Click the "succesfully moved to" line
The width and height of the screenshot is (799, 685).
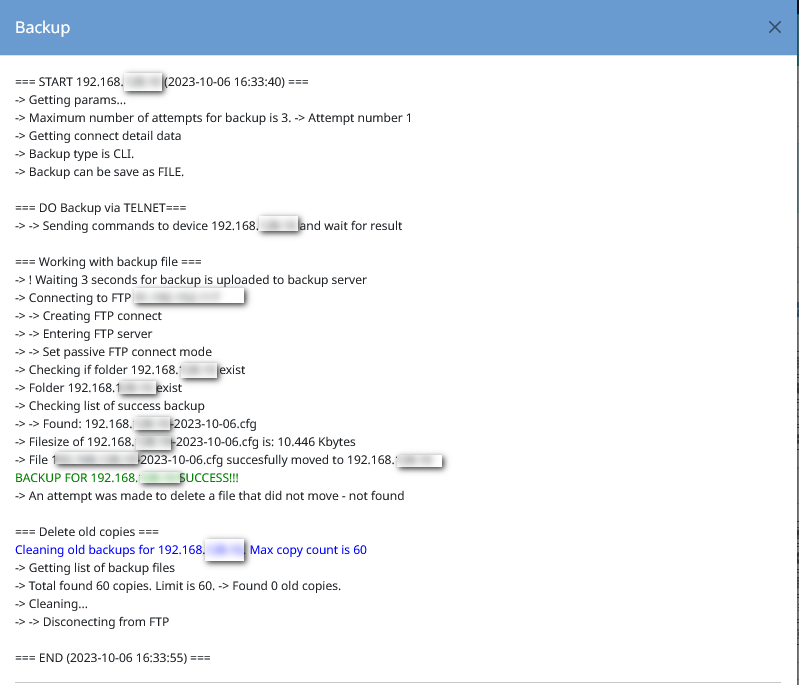click(229, 460)
